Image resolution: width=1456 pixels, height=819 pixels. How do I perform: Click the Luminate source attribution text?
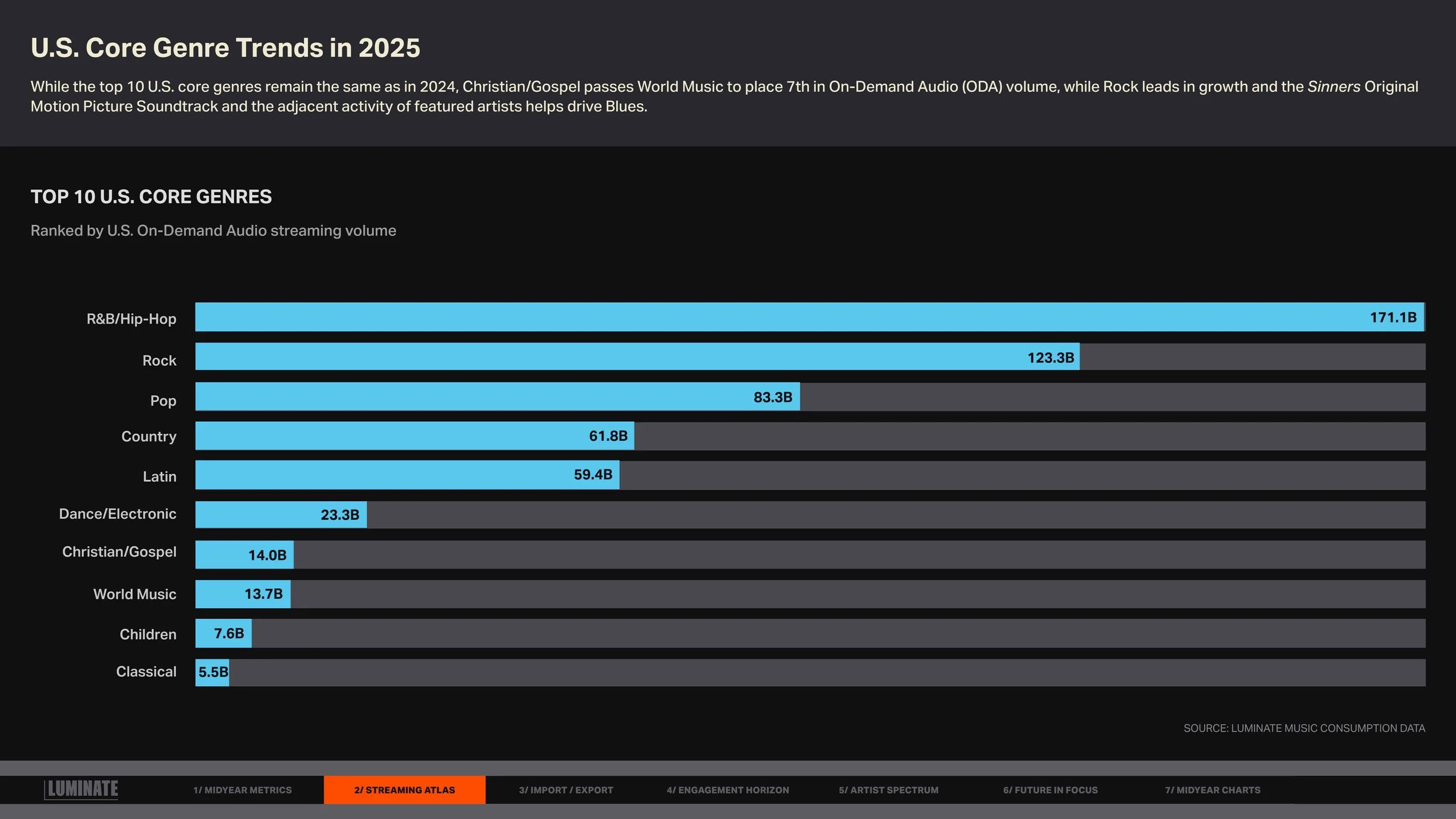[x=1303, y=728]
